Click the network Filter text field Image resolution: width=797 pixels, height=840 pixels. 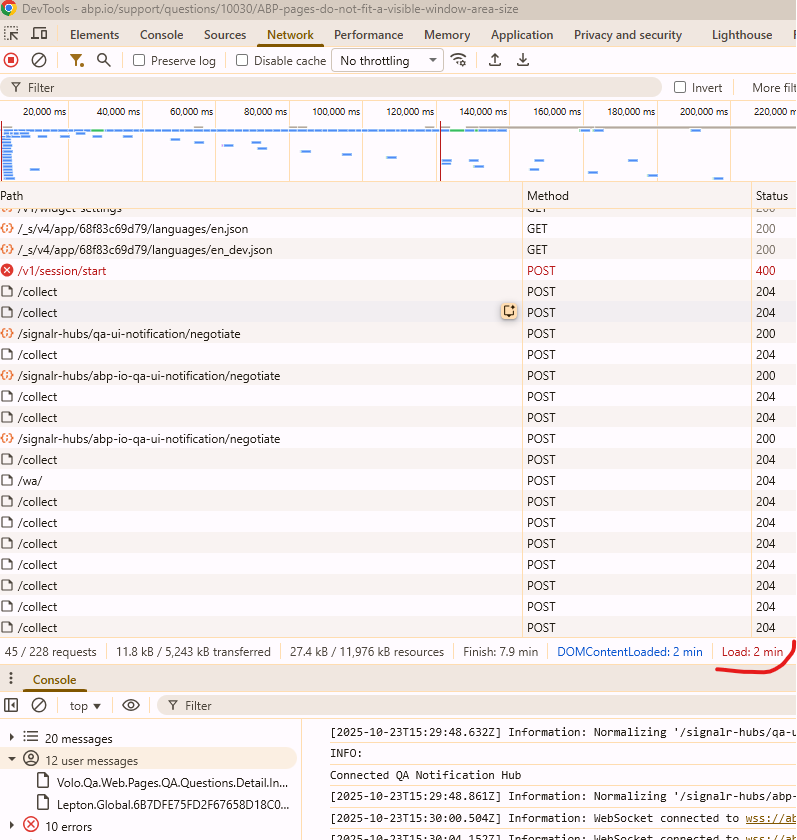tap(340, 87)
